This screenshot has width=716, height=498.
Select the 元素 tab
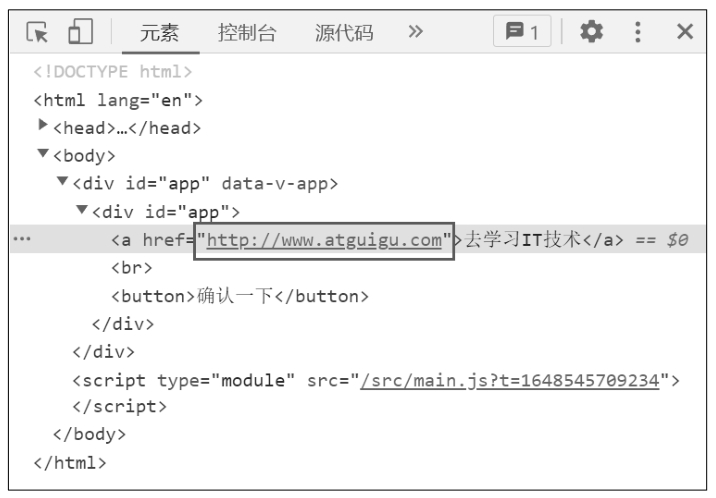tap(159, 33)
